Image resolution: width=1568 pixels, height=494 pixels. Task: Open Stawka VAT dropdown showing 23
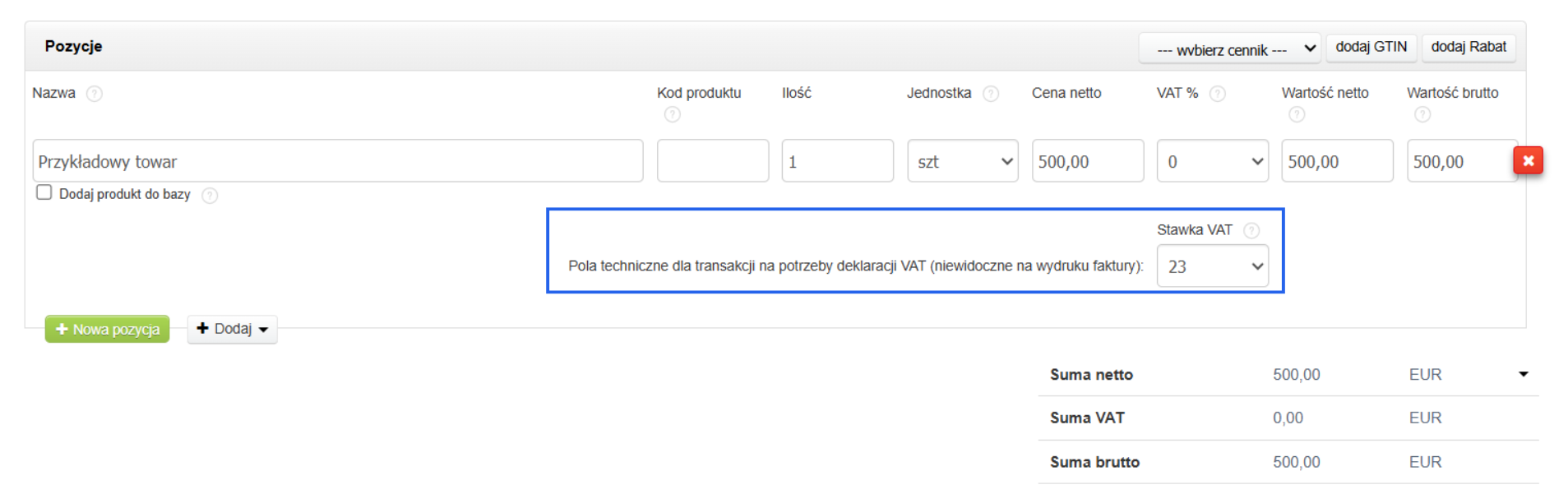point(1212,266)
